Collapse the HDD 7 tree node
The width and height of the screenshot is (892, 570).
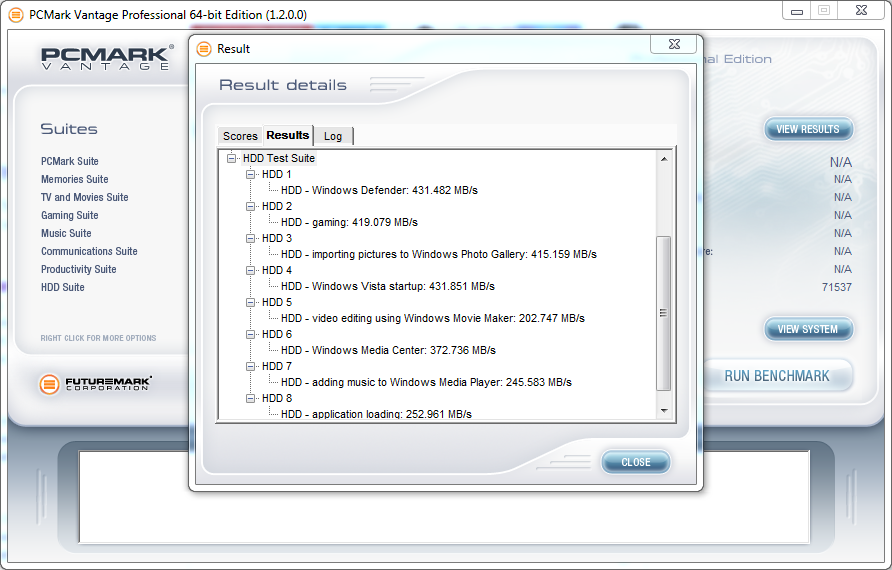tap(250, 366)
